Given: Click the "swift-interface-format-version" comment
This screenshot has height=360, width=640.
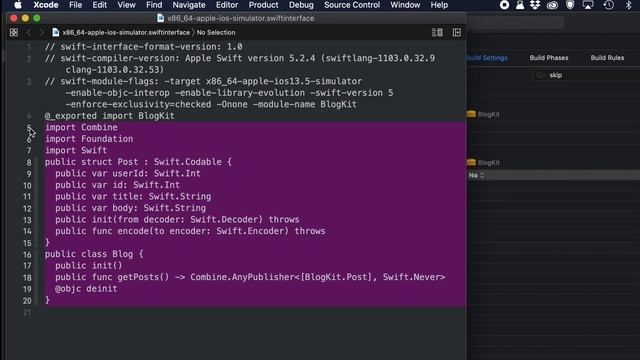Looking at the screenshot, I should [144, 47].
